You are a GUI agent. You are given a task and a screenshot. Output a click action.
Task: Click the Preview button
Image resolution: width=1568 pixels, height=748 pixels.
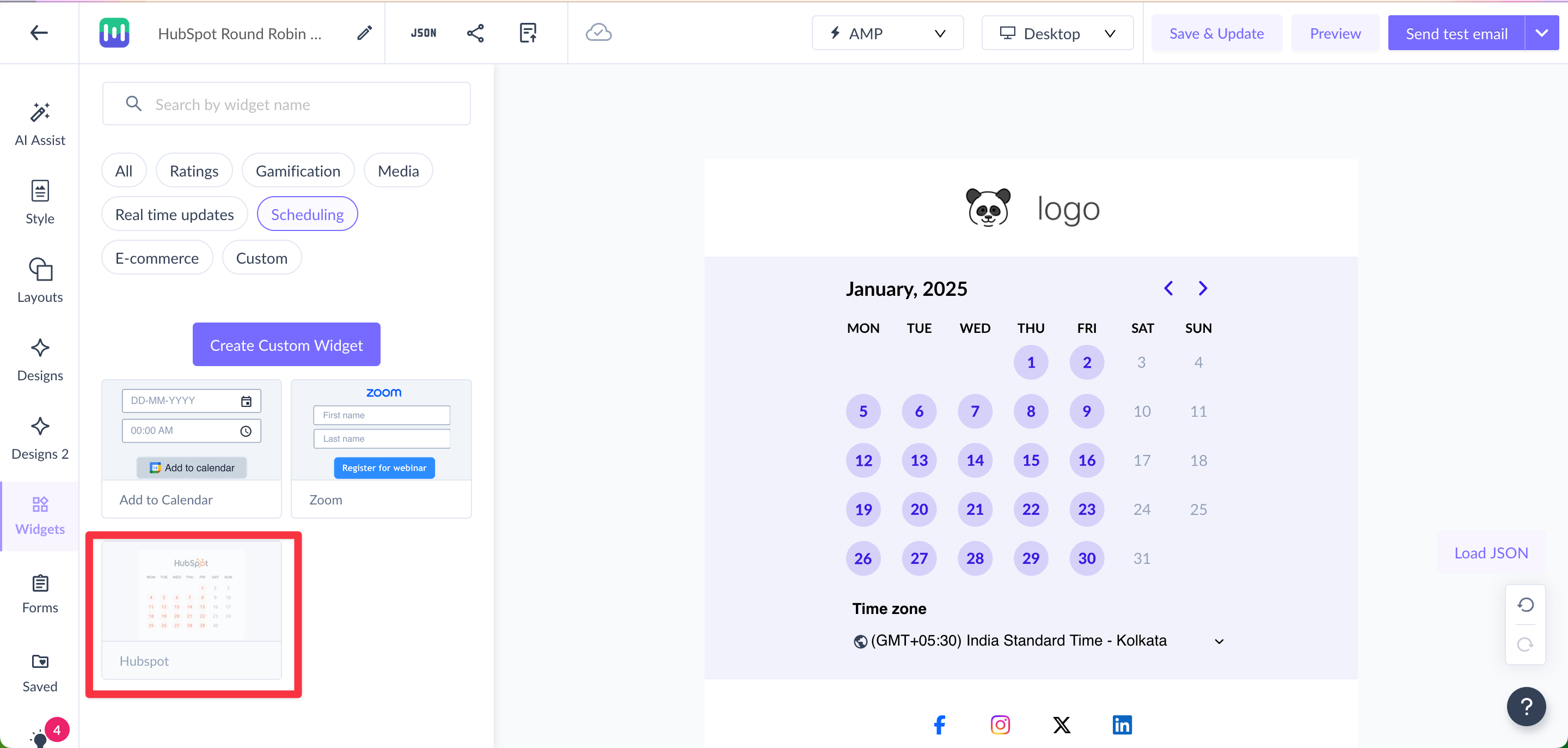[1335, 33]
